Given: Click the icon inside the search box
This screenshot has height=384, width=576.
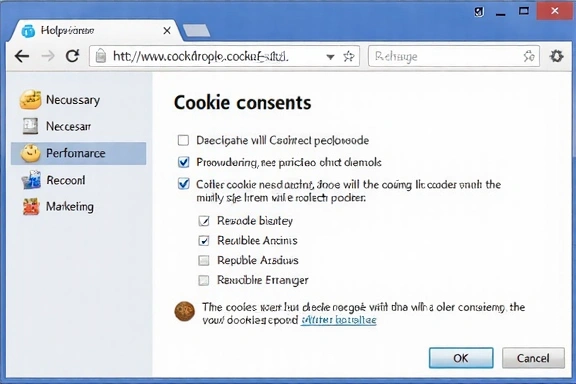Looking at the screenshot, I should [x=529, y=56].
